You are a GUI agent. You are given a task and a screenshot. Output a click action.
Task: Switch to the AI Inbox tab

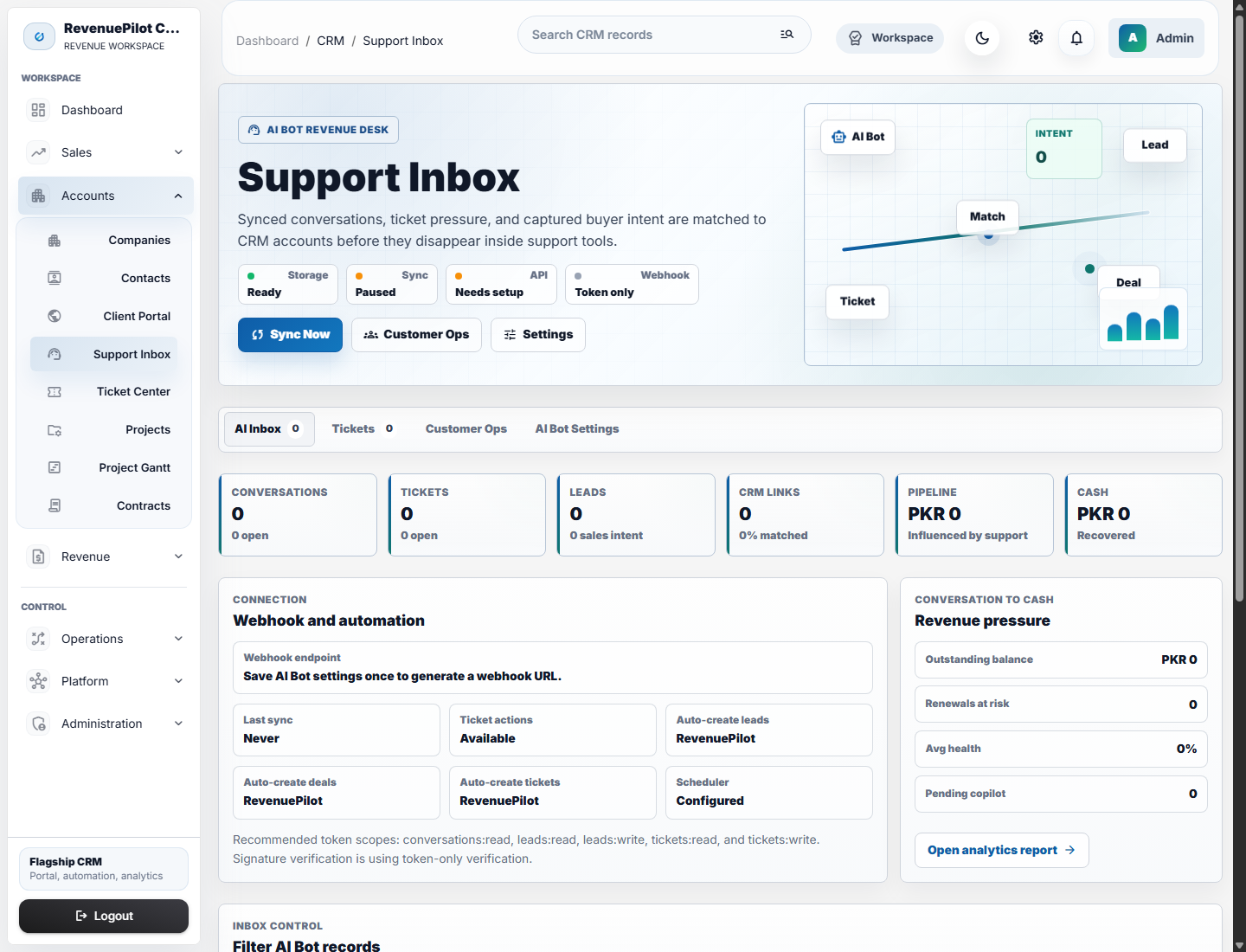coord(268,429)
